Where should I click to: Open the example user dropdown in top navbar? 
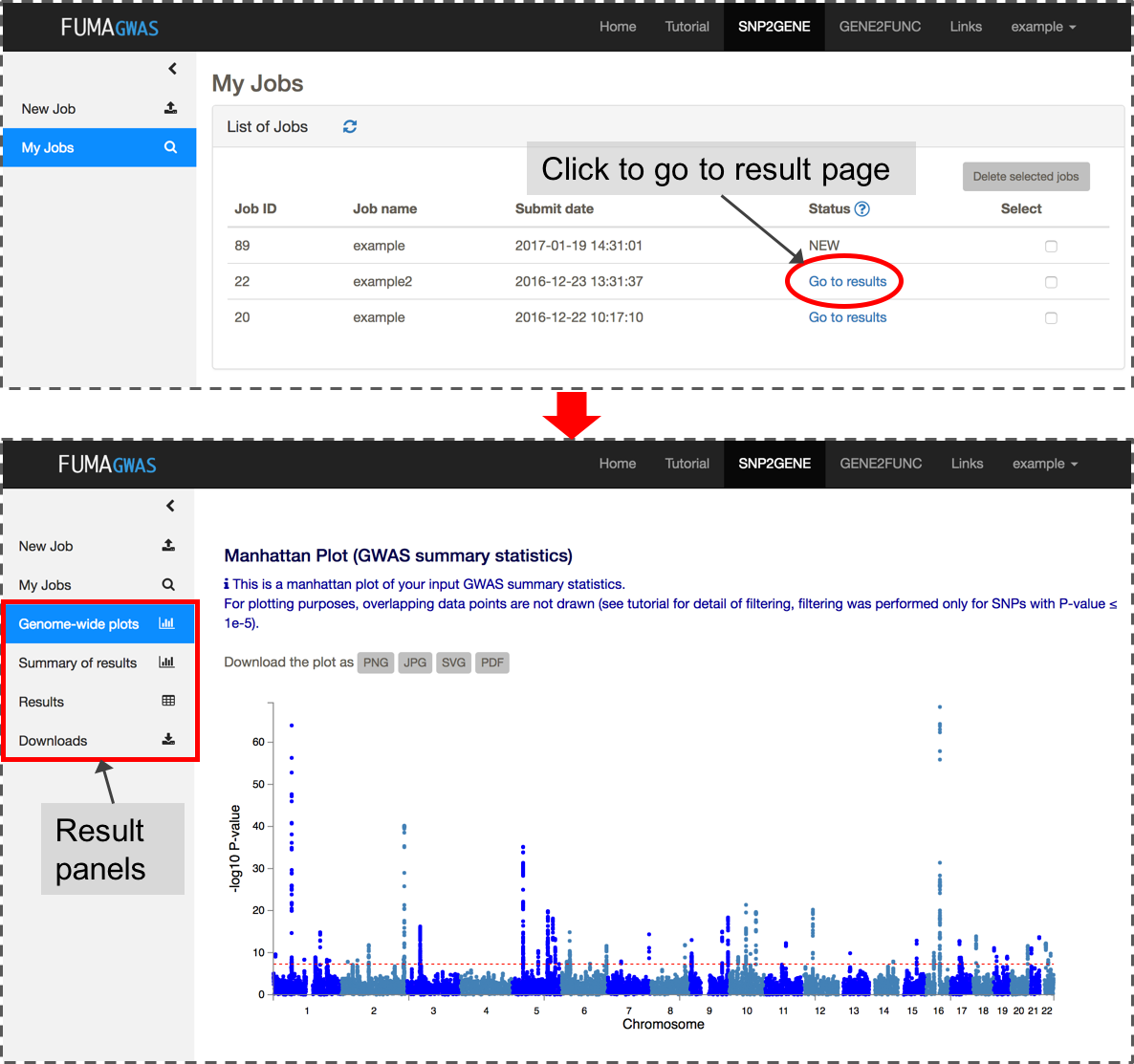[x=1043, y=27]
